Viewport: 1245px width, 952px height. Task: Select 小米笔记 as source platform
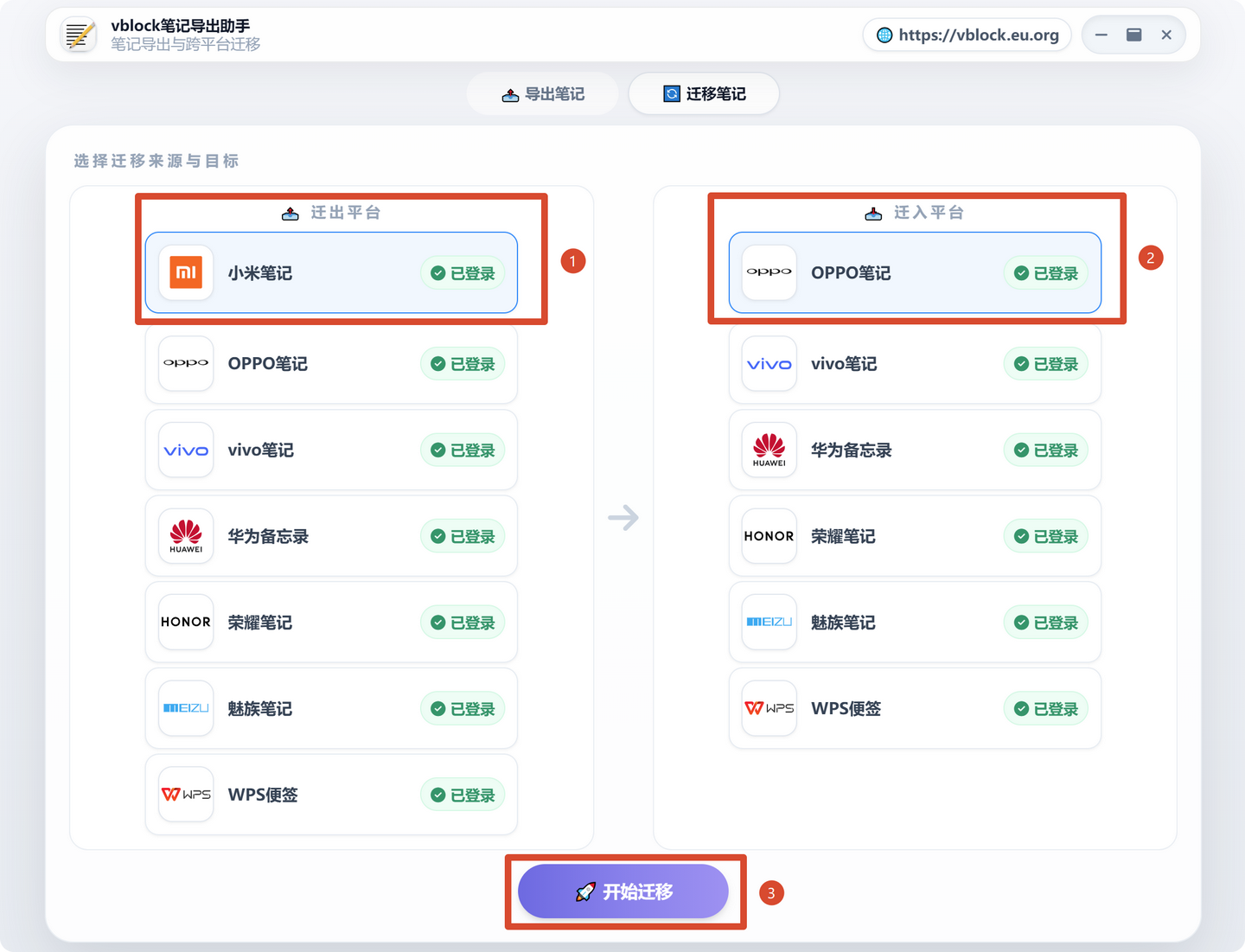pos(331,272)
